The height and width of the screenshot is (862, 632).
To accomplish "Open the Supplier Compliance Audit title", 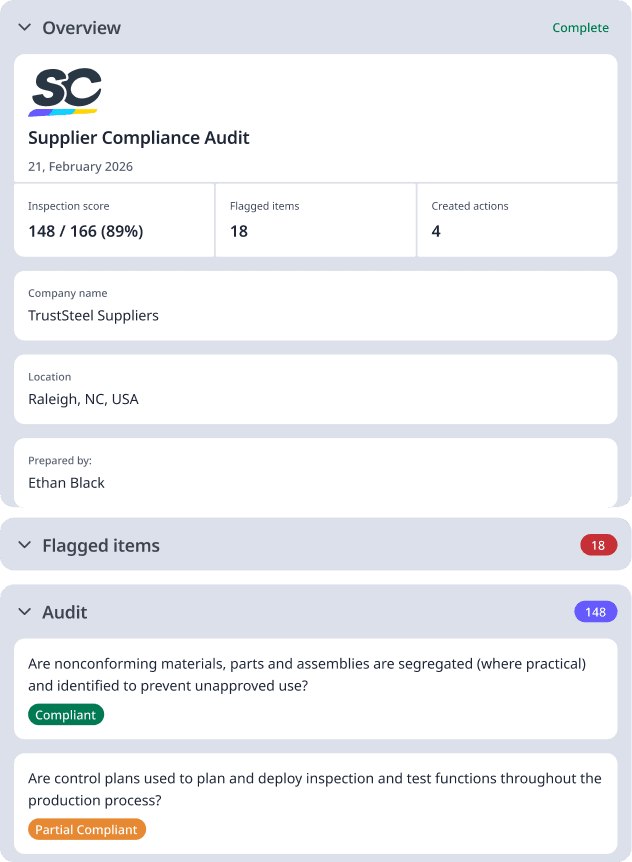I will coord(139,138).
